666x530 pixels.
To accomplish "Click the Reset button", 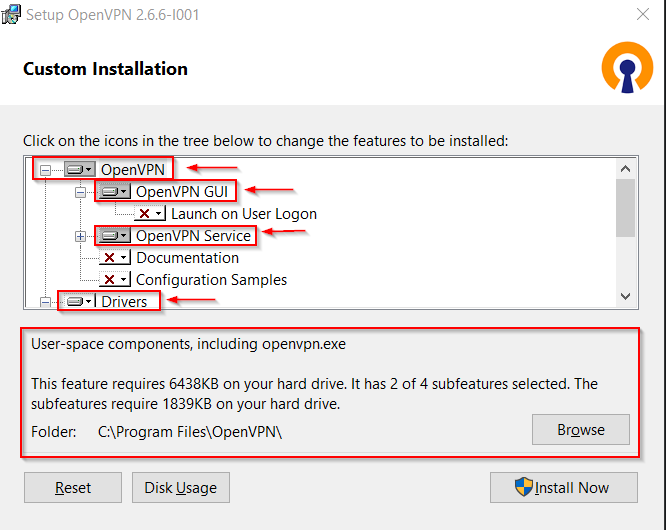I will [x=73, y=488].
